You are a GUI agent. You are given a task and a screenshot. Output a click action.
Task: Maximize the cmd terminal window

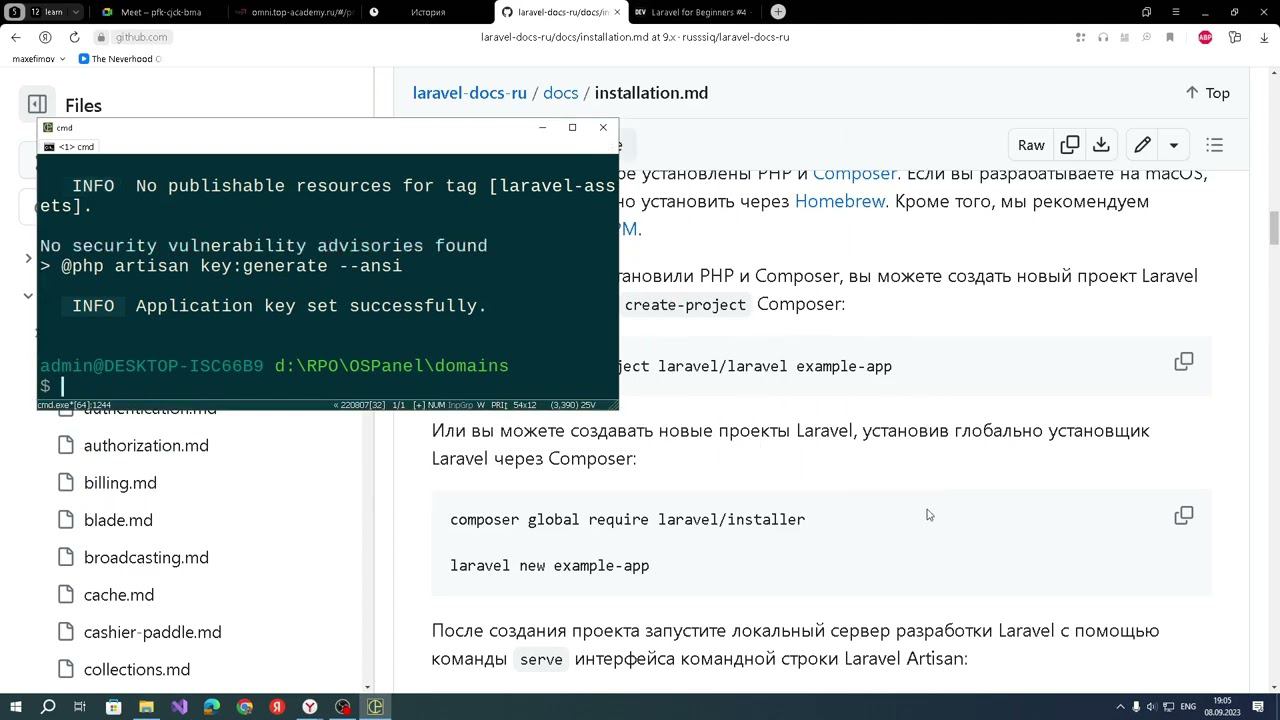[572, 127]
